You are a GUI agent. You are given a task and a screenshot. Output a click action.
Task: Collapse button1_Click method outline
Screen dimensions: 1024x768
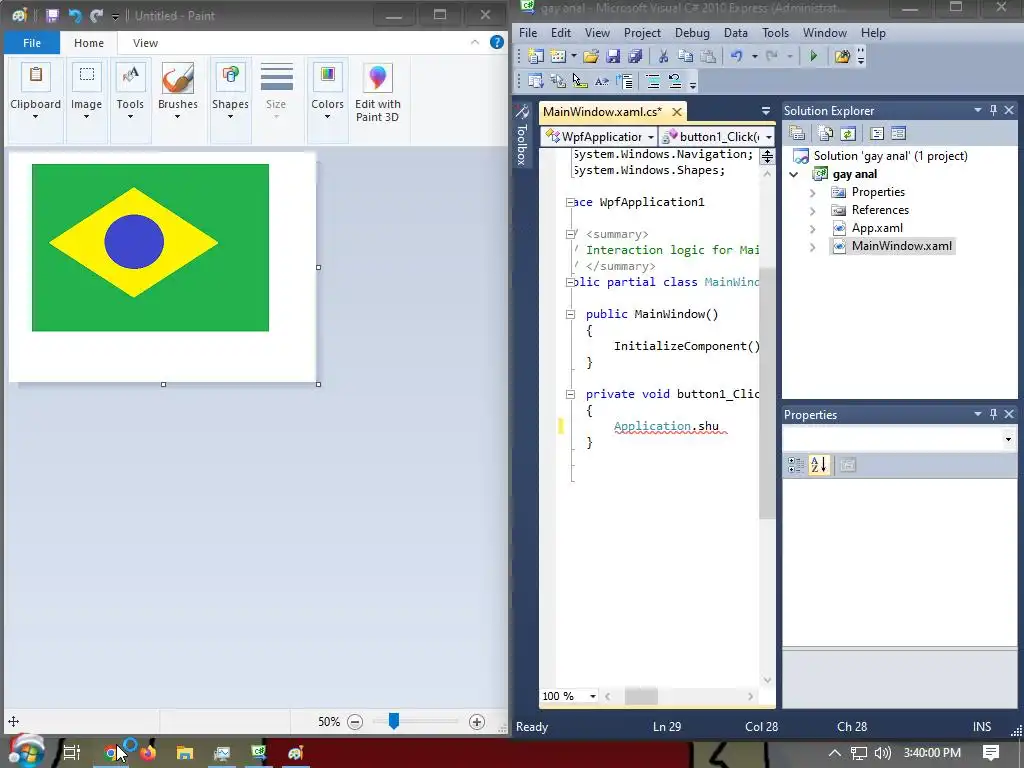pos(570,394)
